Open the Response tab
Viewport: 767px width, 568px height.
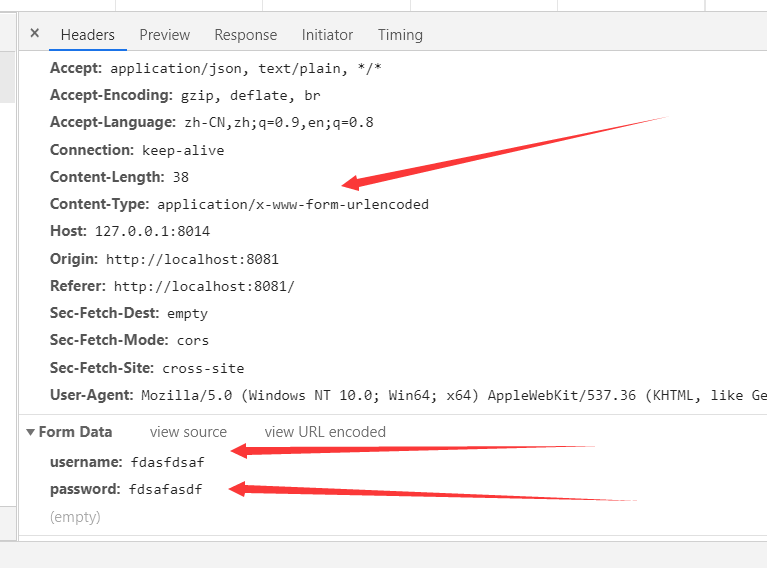click(x=246, y=35)
